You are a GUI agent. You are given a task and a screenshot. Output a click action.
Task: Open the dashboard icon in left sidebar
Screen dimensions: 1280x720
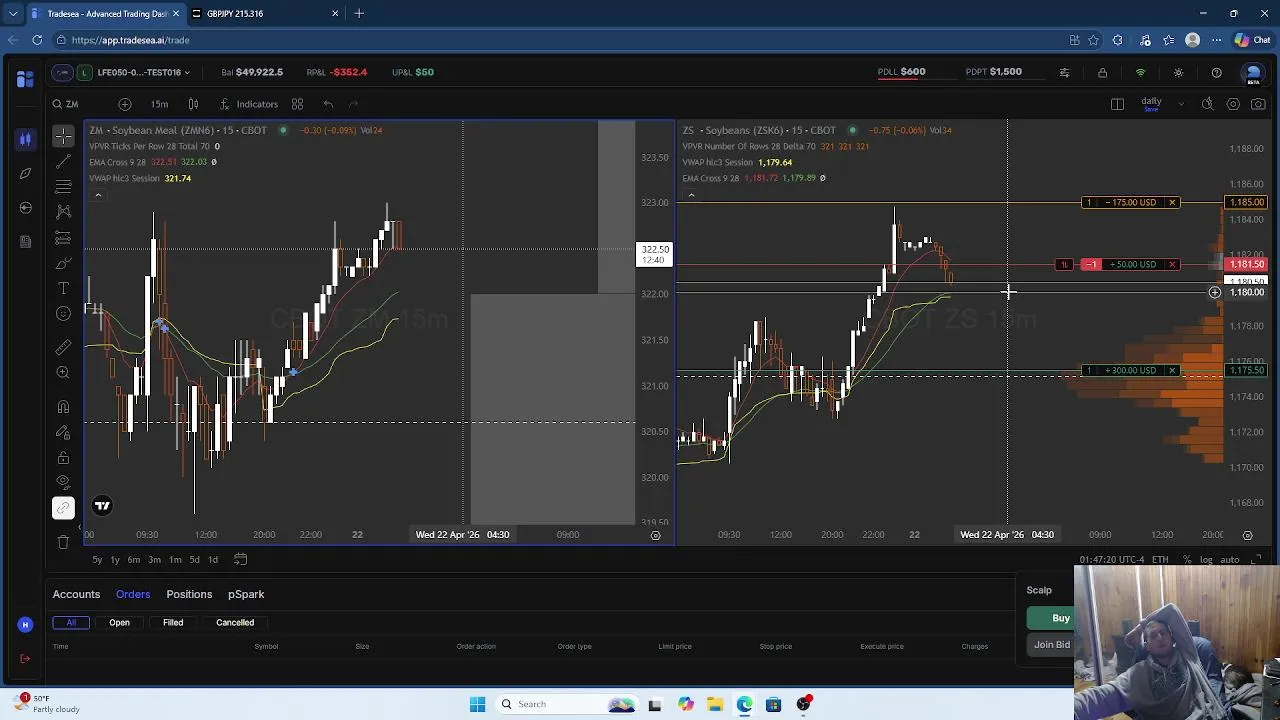[x=25, y=79]
